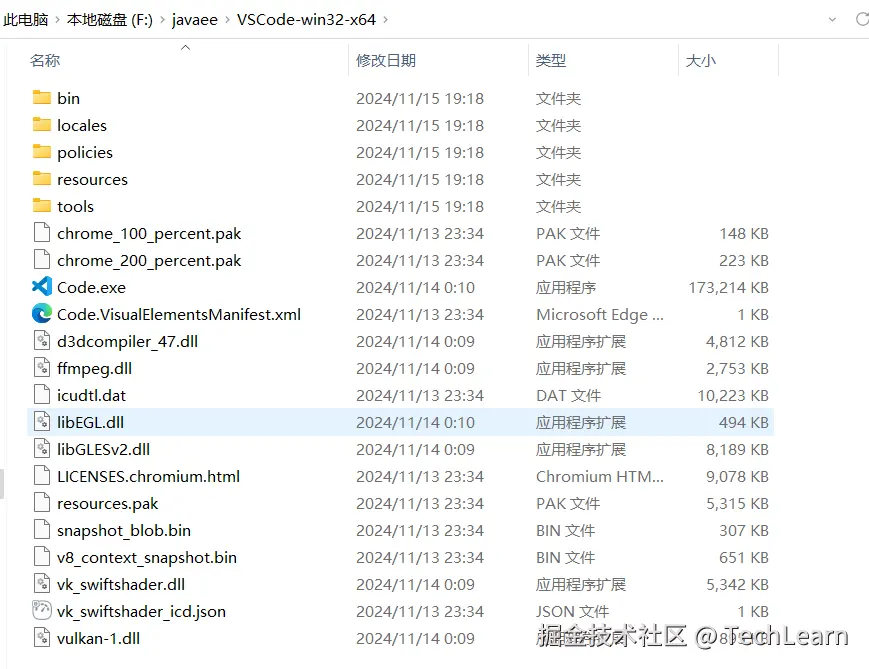The height and width of the screenshot is (669, 869).
Task: Click the VS Code icon of Code.exe
Action: point(42,287)
